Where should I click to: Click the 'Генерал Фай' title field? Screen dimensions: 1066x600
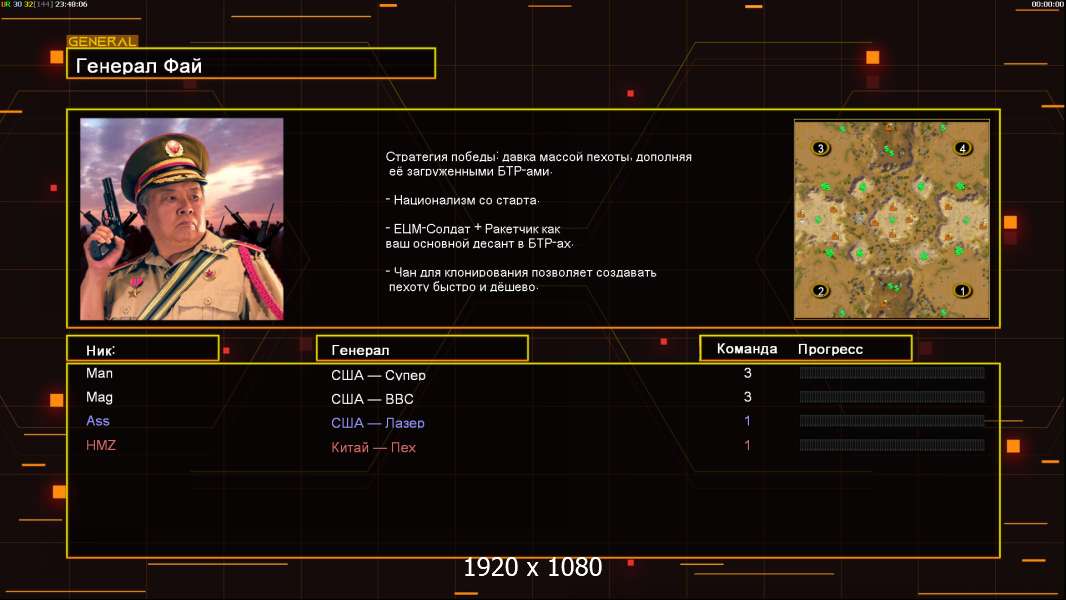[x=251, y=63]
